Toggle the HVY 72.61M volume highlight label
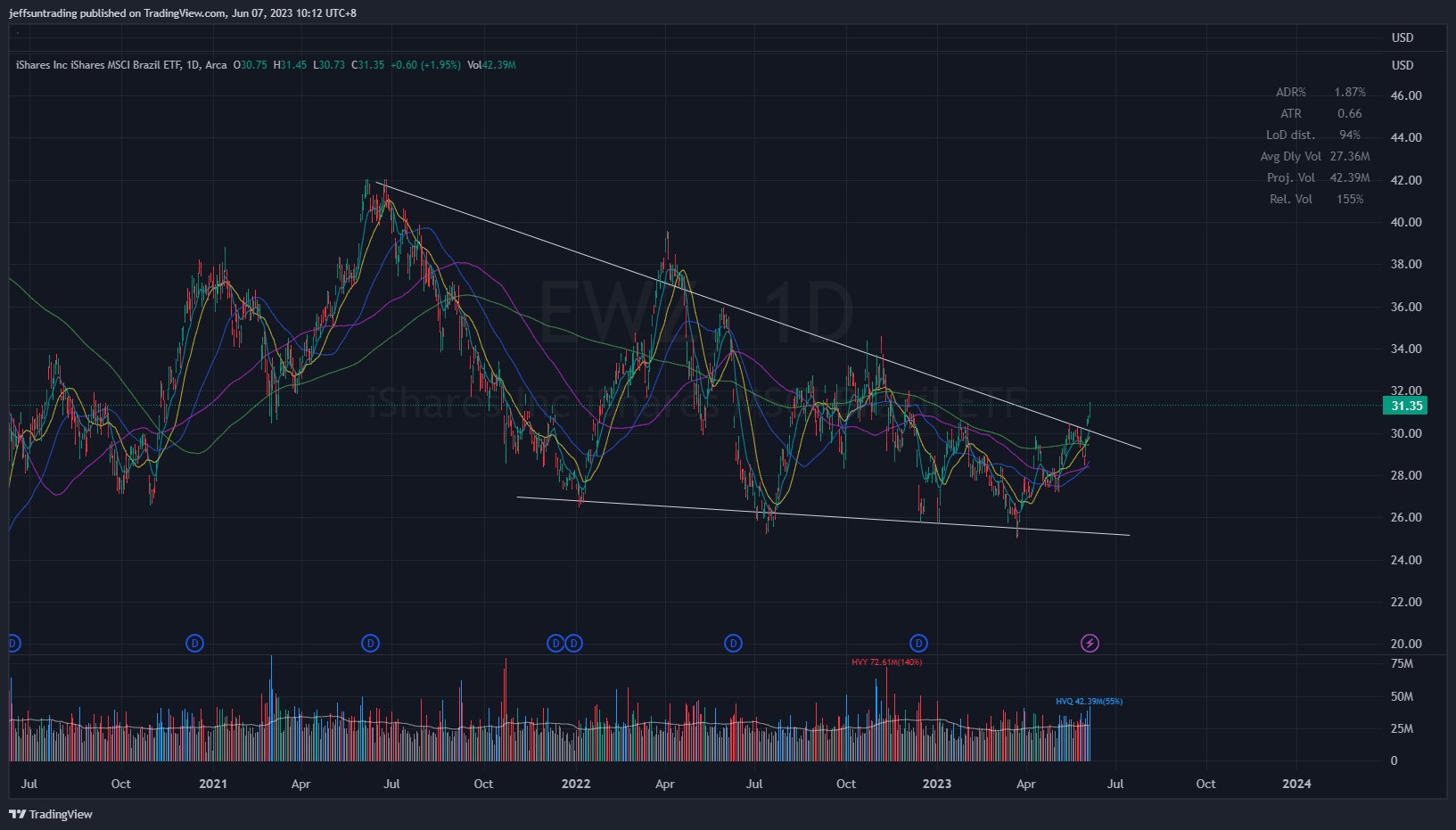 886,662
